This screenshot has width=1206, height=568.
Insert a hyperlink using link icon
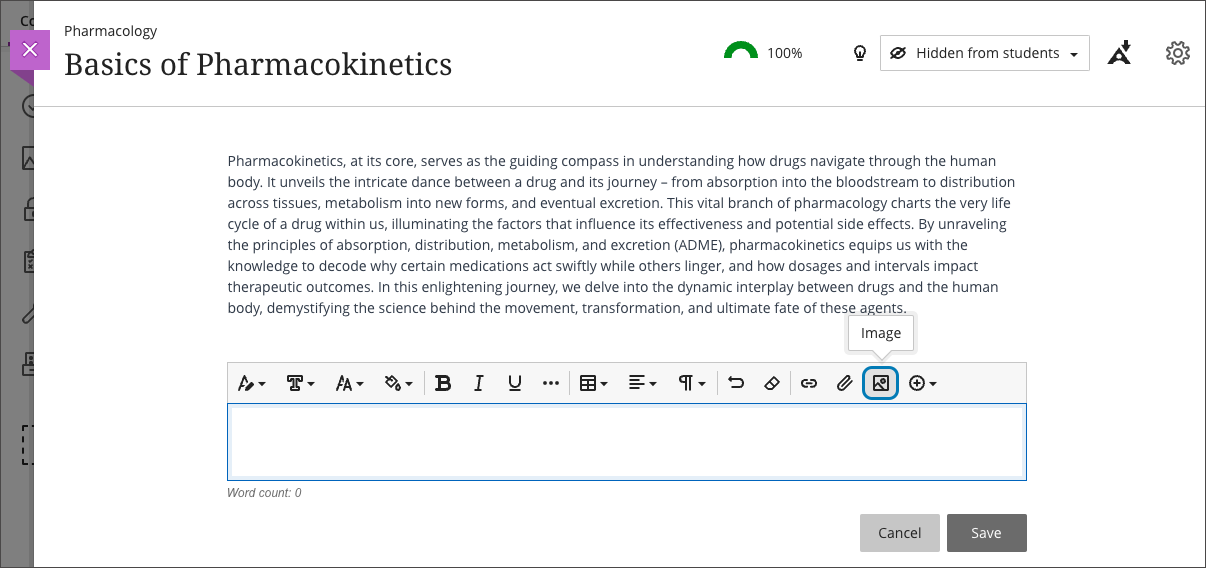(809, 383)
